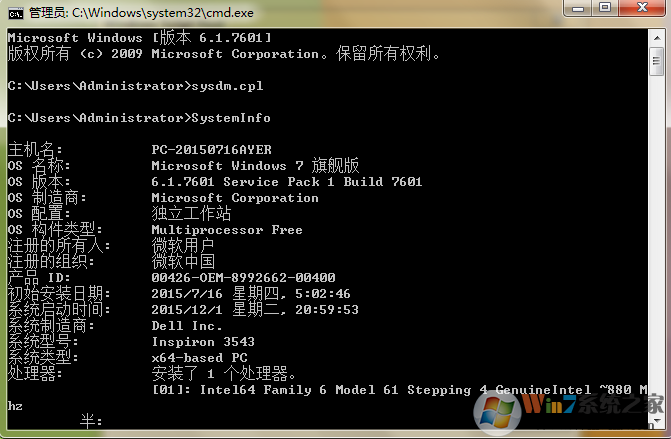Click the system type x64-based PC
Image resolution: width=671 pixels, height=439 pixels.
199,357
